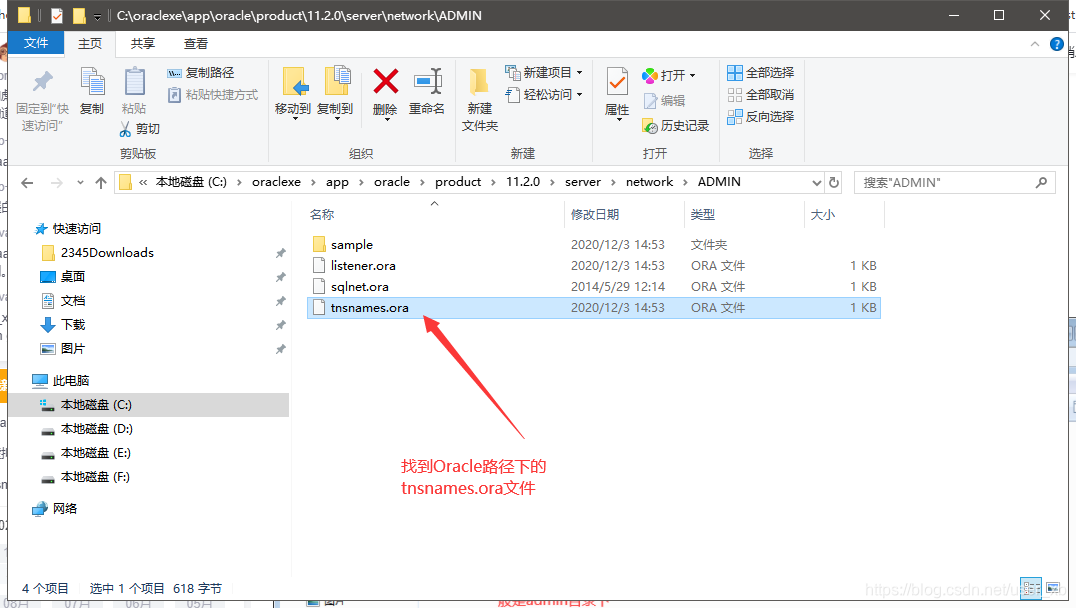
Task: Click This PC (此电脑) in sidebar
Action: 71,380
